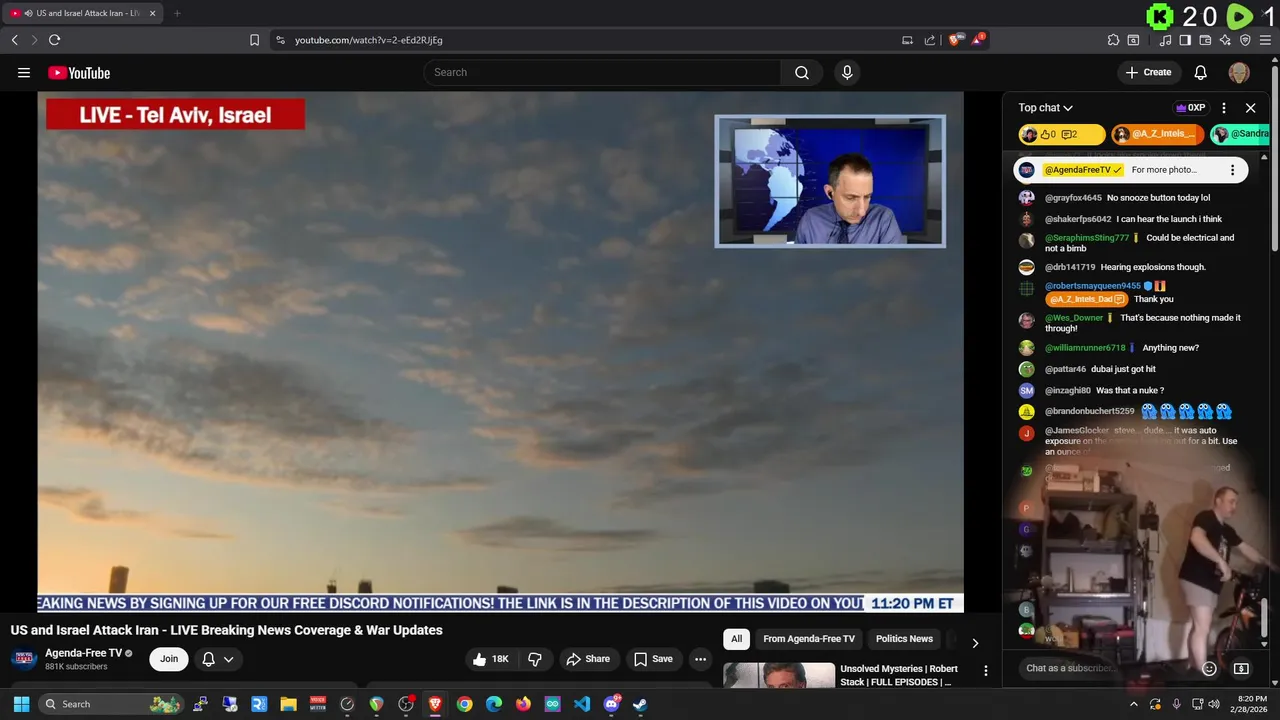Open emoji picker in chat input

coord(1209,668)
